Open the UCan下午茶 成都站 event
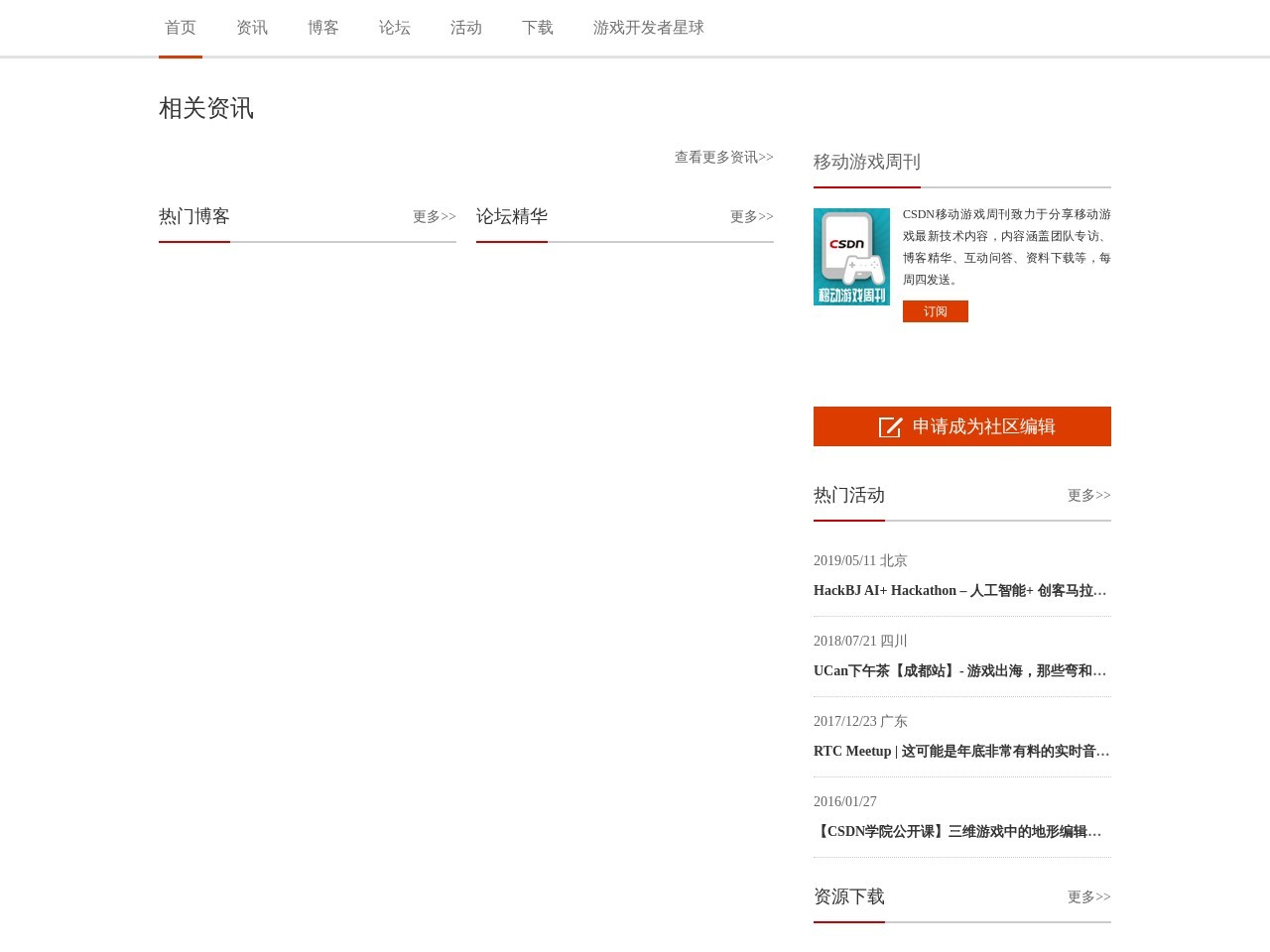The width and height of the screenshot is (1270, 952). (960, 670)
